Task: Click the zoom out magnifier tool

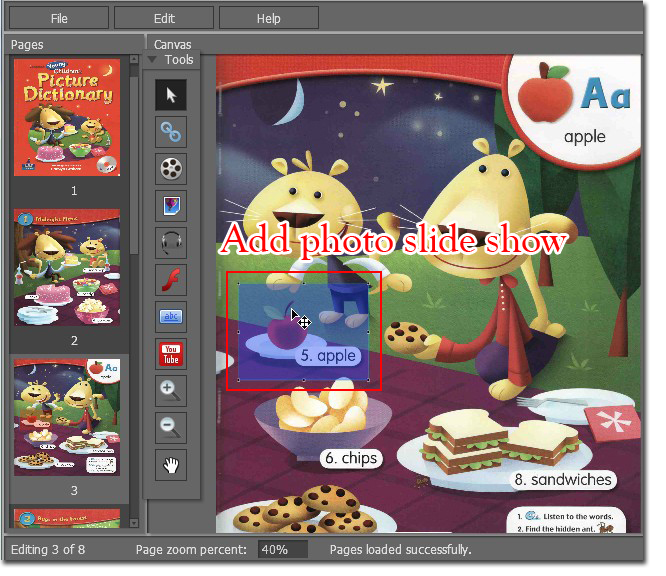Action: coord(171,428)
